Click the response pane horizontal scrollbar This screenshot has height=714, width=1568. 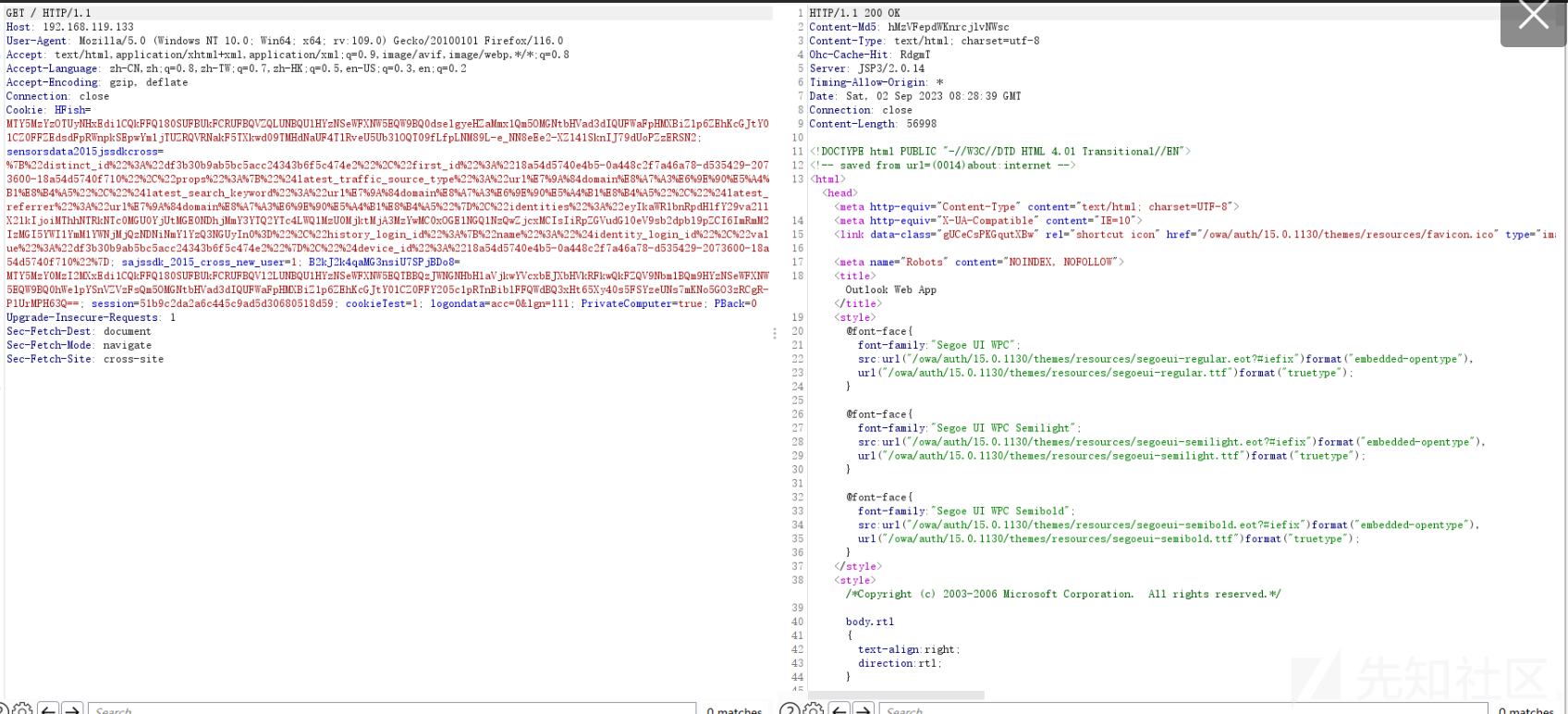(896, 695)
